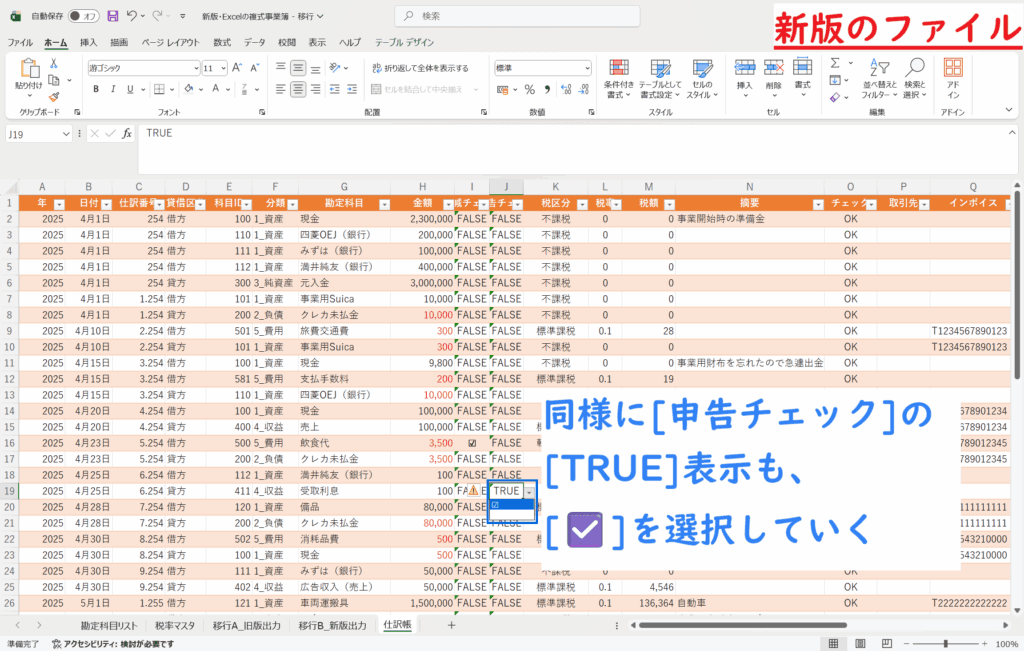The width and height of the screenshot is (1024, 651).
Task: Toggle the 自動保存 autosave switch
Action: (87, 16)
